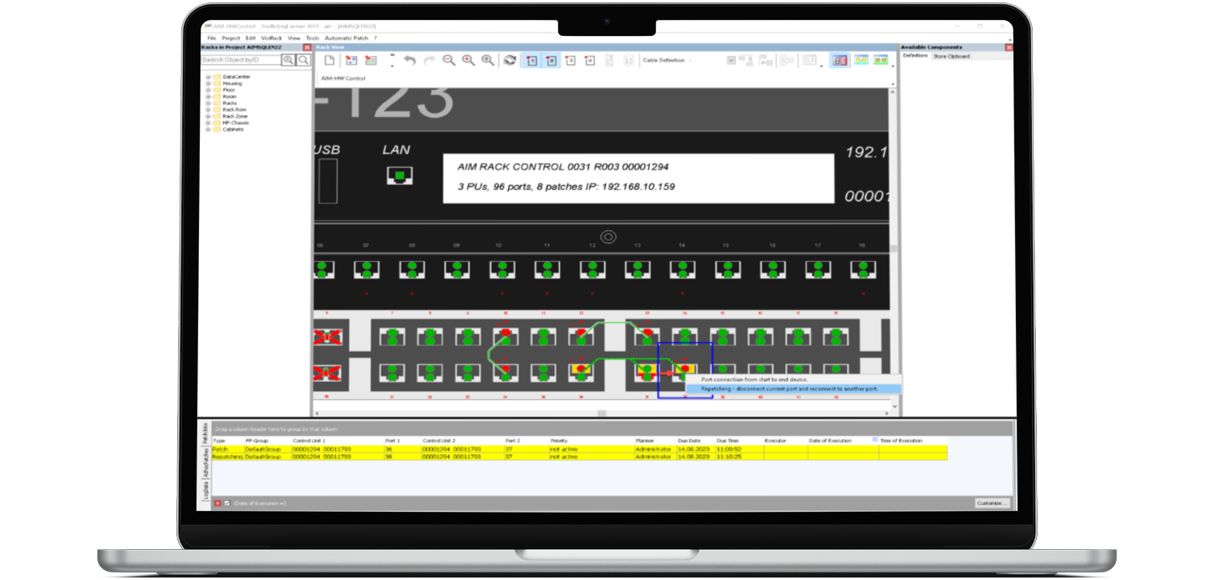Screen dimensions: 1214x580
Task: Click the Executor column header
Action: [785, 440]
